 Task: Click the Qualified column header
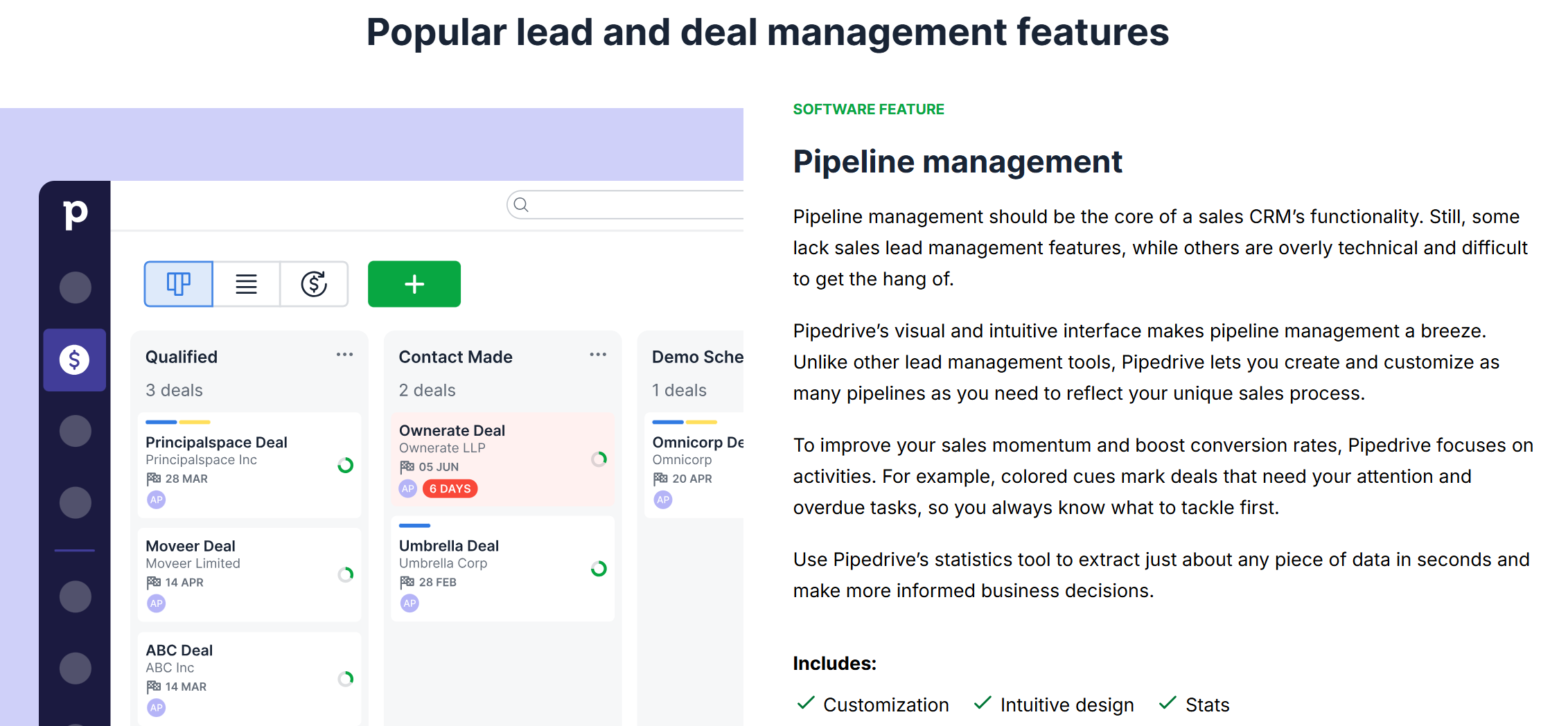(182, 357)
